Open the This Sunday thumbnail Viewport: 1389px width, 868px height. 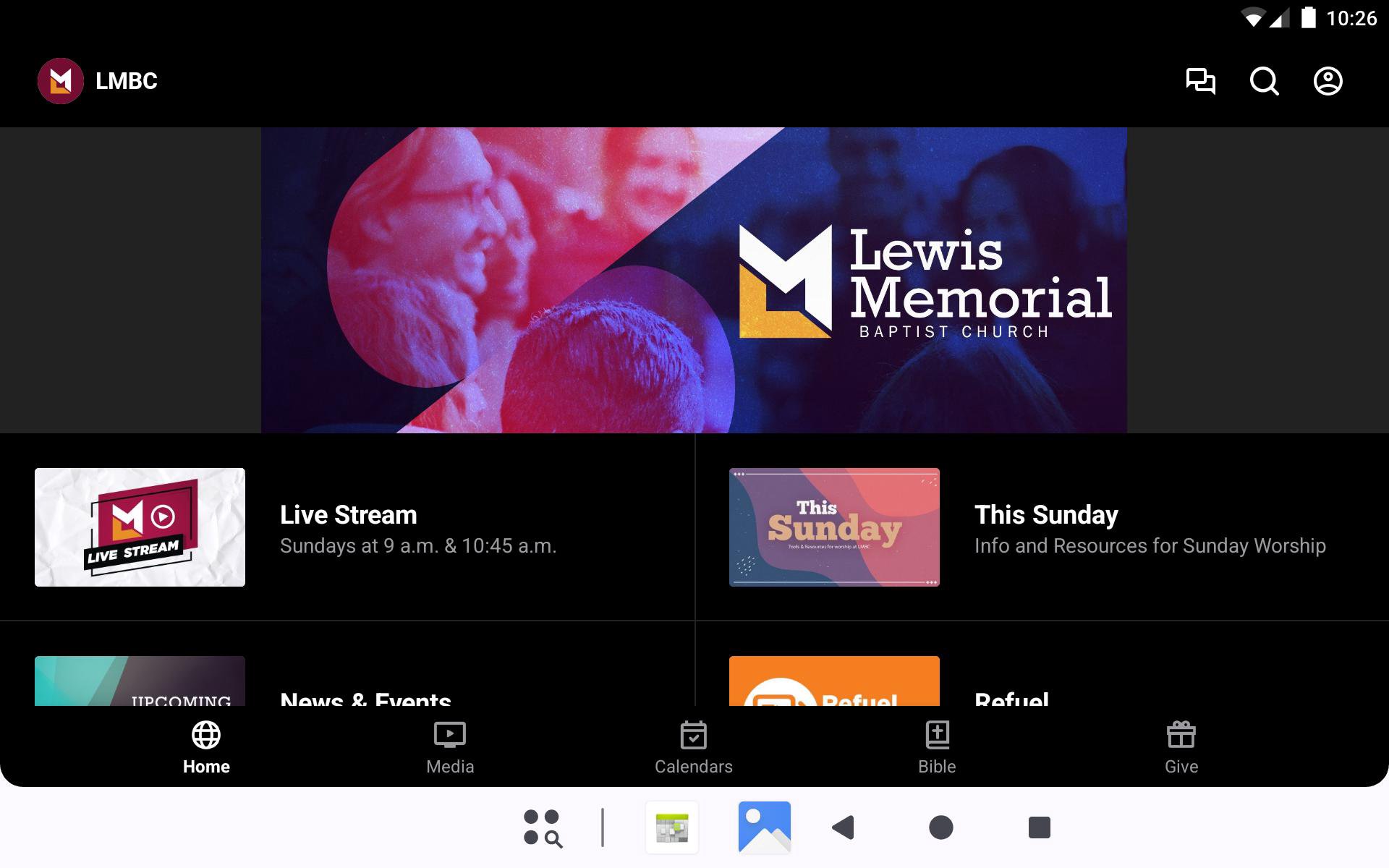[x=834, y=527]
